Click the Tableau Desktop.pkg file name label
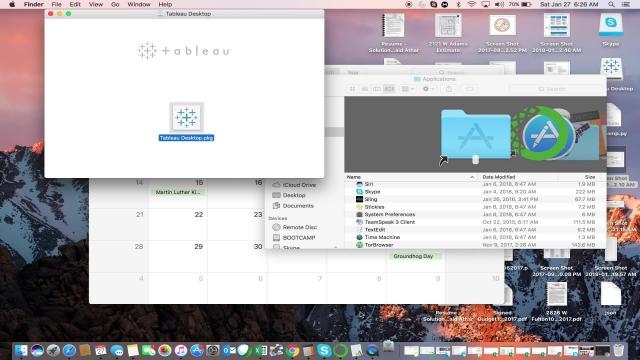 click(x=187, y=138)
